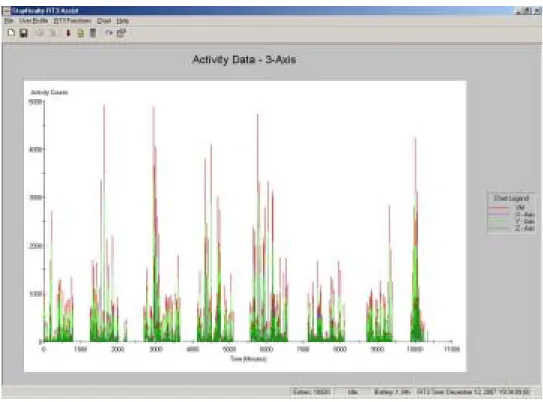Click the purple X-Axis legend line
The height and width of the screenshot is (402, 543).
[x=498, y=215]
